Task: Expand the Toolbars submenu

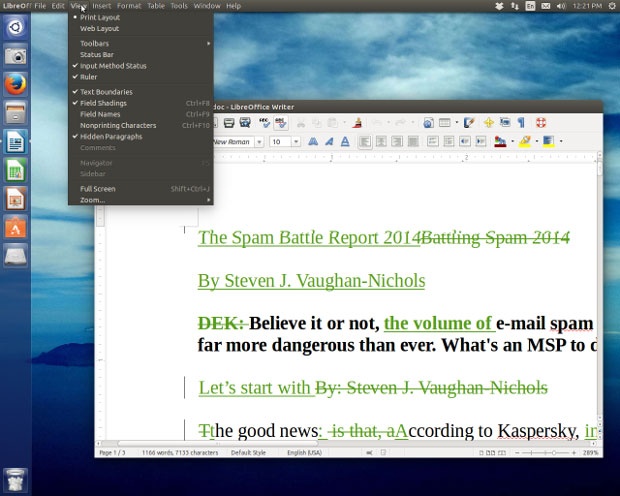Action: [141, 44]
